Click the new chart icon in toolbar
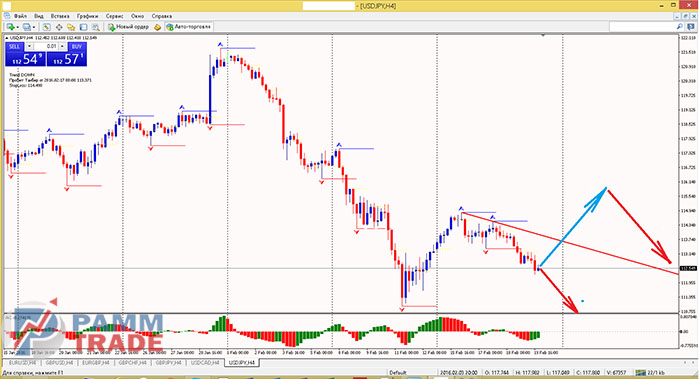The height and width of the screenshot is (379, 700). 10,27
